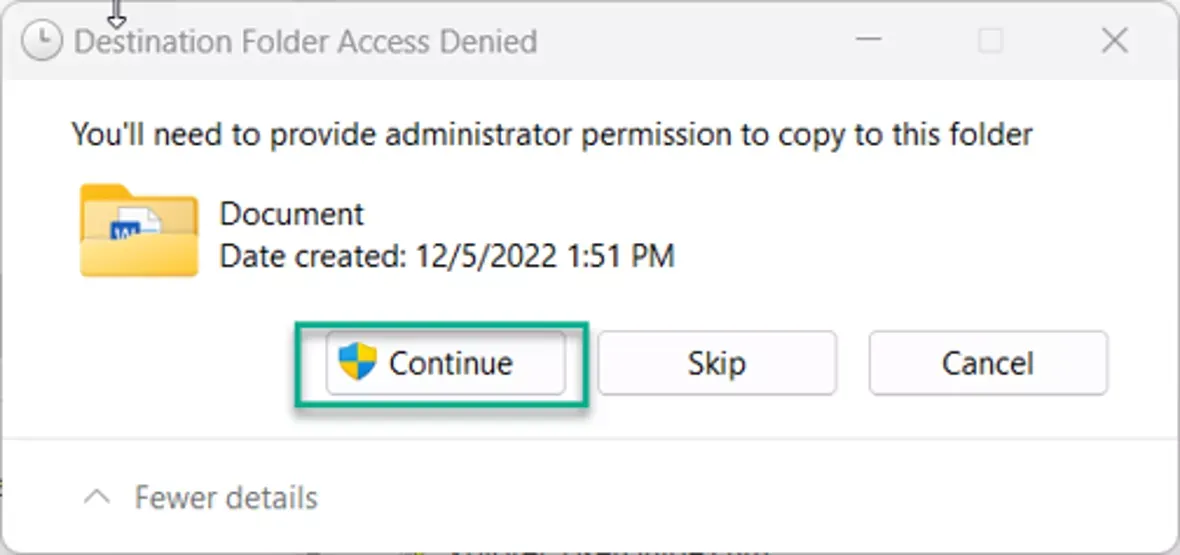The width and height of the screenshot is (1180, 555).
Task: Click the clock icon in the title bar
Action: point(42,41)
